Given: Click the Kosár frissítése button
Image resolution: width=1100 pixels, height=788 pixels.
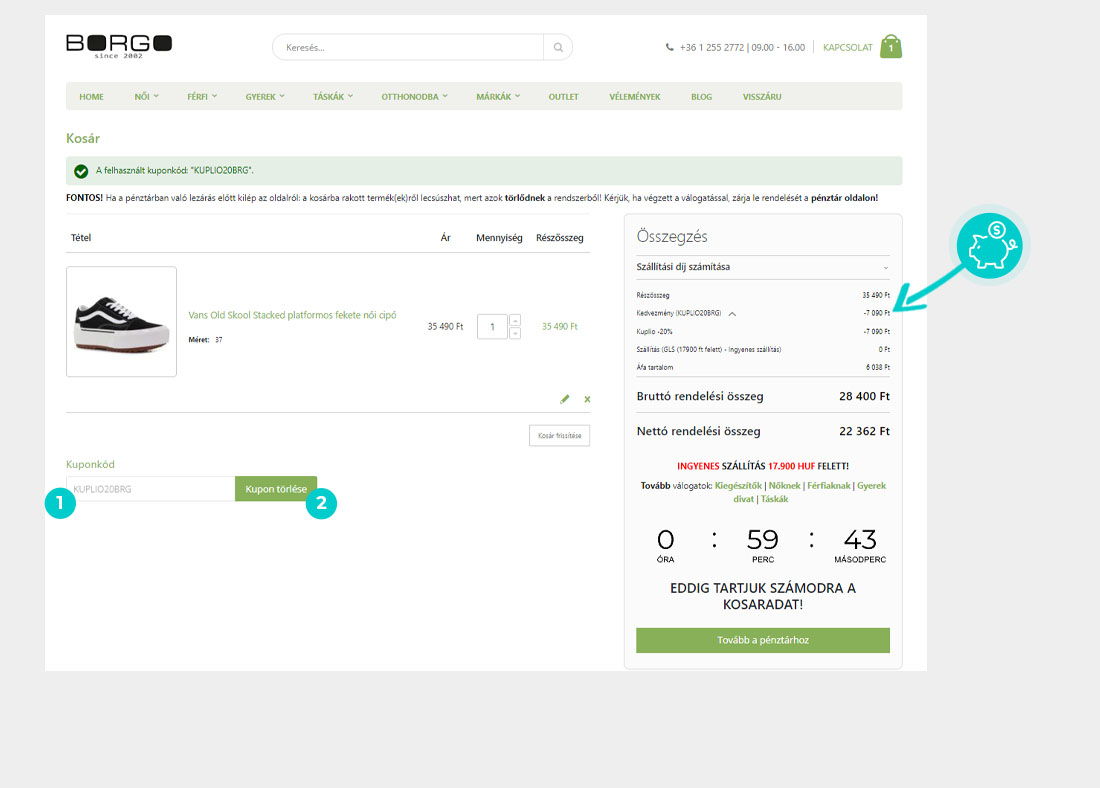Looking at the screenshot, I should click(559, 436).
